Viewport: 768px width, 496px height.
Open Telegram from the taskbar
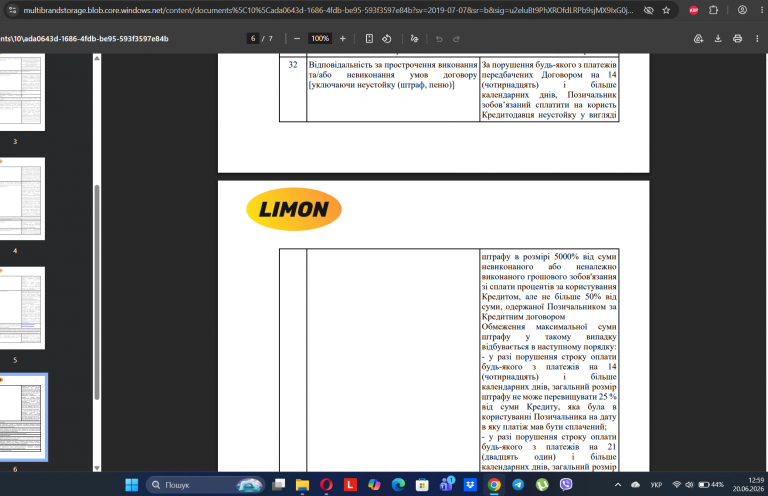point(518,485)
